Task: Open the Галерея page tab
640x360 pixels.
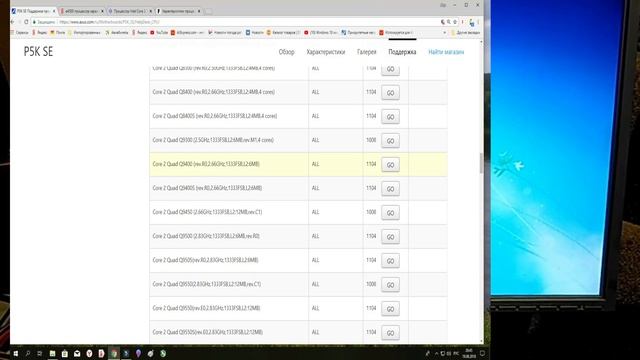Action: (367, 52)
